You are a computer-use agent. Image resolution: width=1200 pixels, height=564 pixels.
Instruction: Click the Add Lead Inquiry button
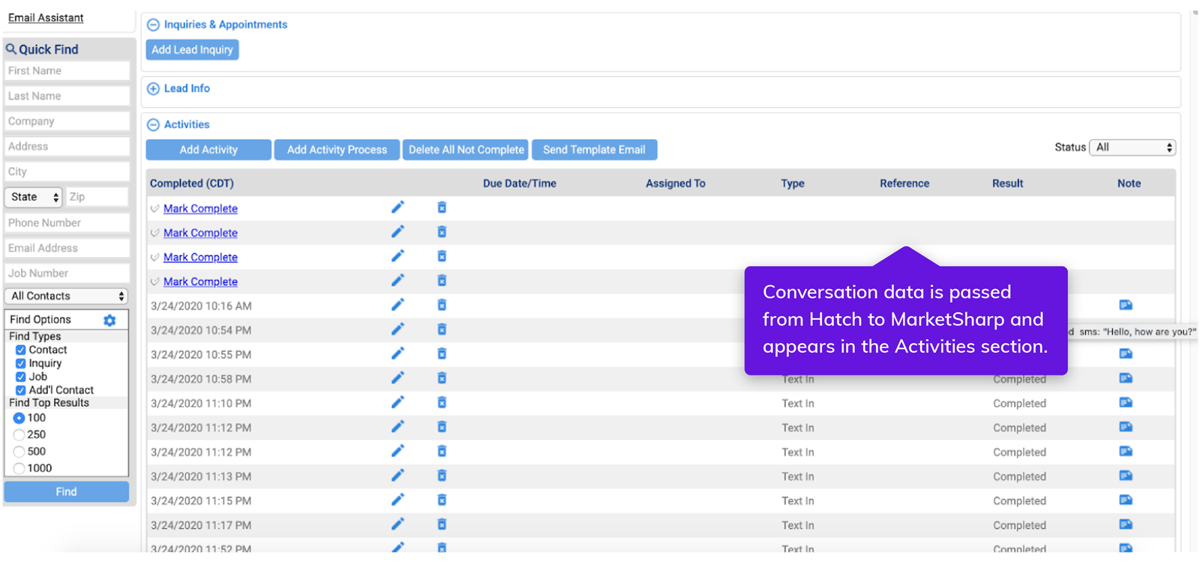tap(192, 50)
